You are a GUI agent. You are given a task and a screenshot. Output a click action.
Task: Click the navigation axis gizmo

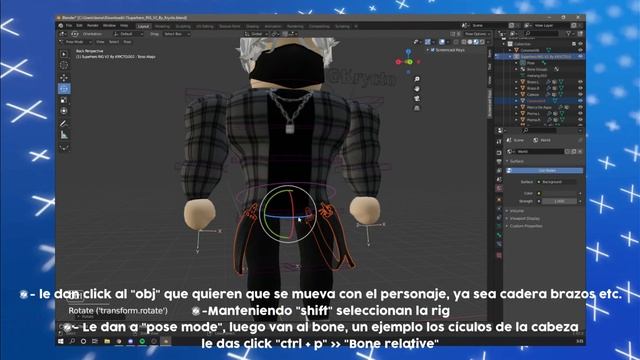coord(409,62)
